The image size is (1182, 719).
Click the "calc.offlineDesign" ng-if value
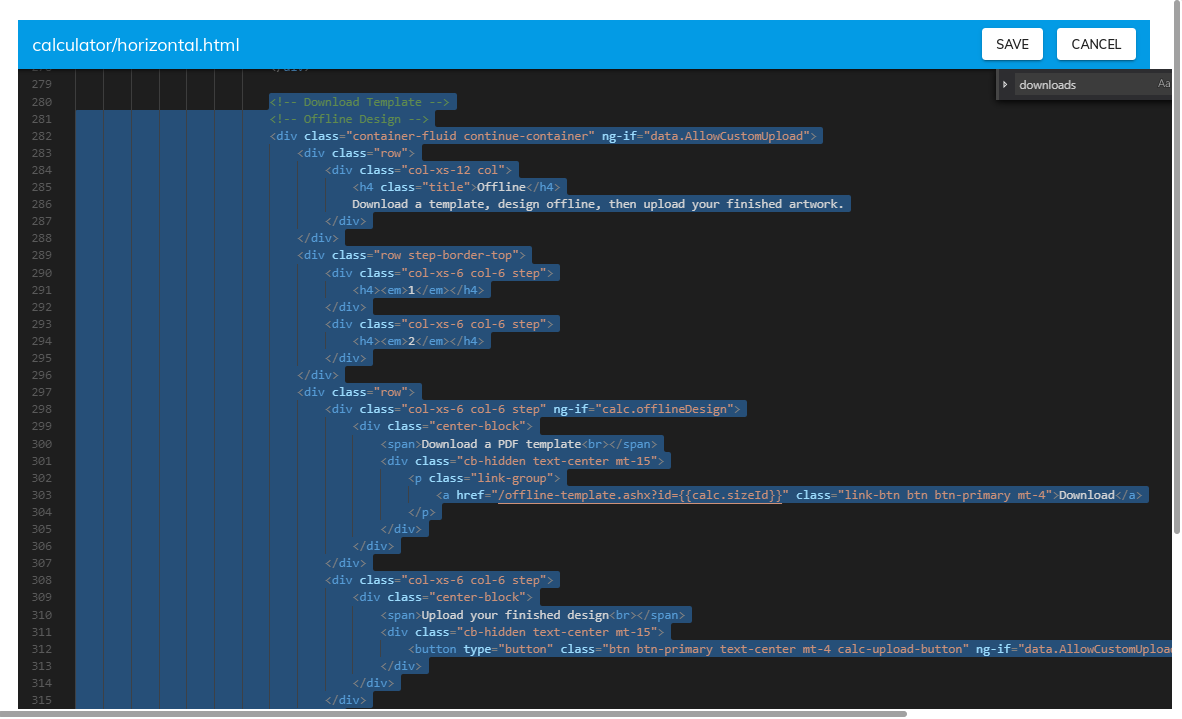click(664, 409)
